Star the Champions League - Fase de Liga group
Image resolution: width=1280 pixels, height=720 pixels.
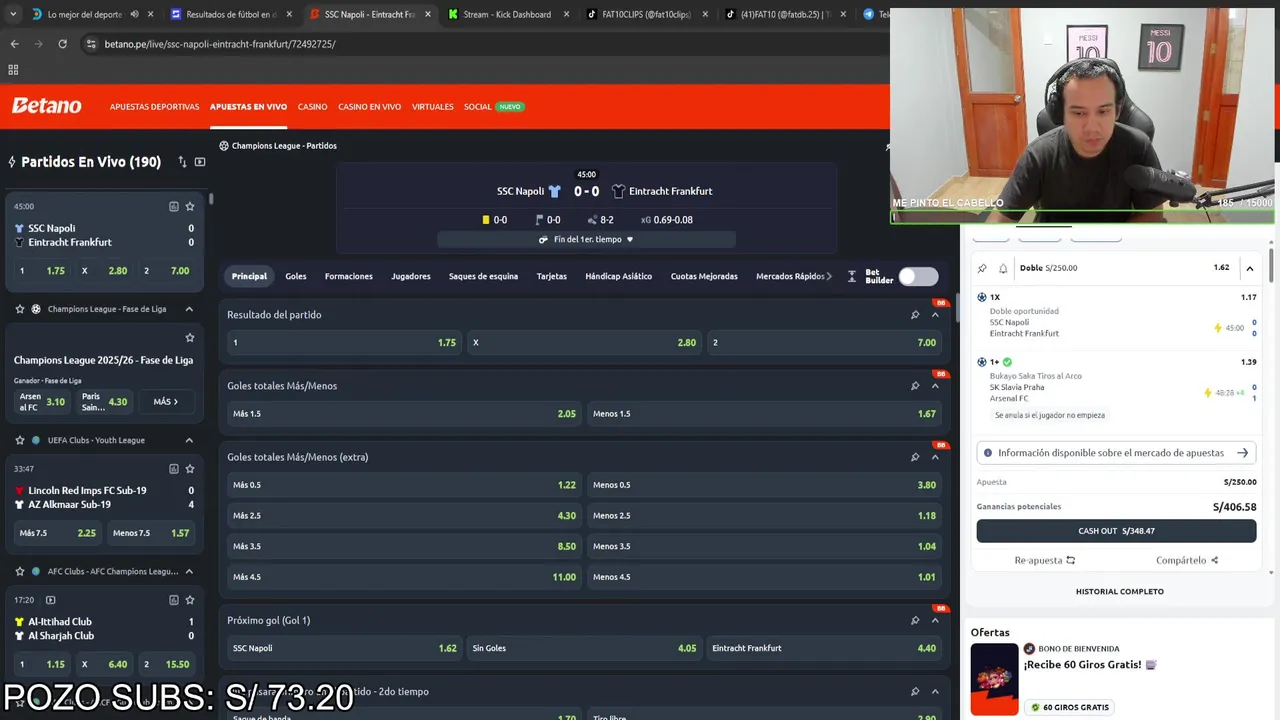pyautogui.click(x=19, y=309)
